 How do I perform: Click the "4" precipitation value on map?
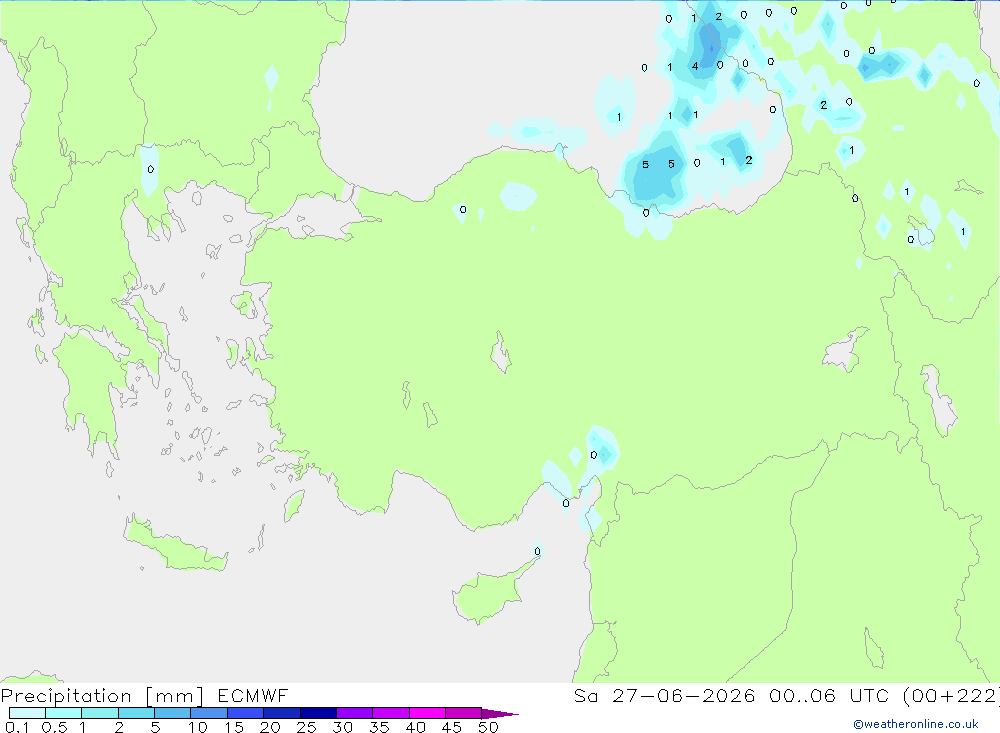pos(695,66)
